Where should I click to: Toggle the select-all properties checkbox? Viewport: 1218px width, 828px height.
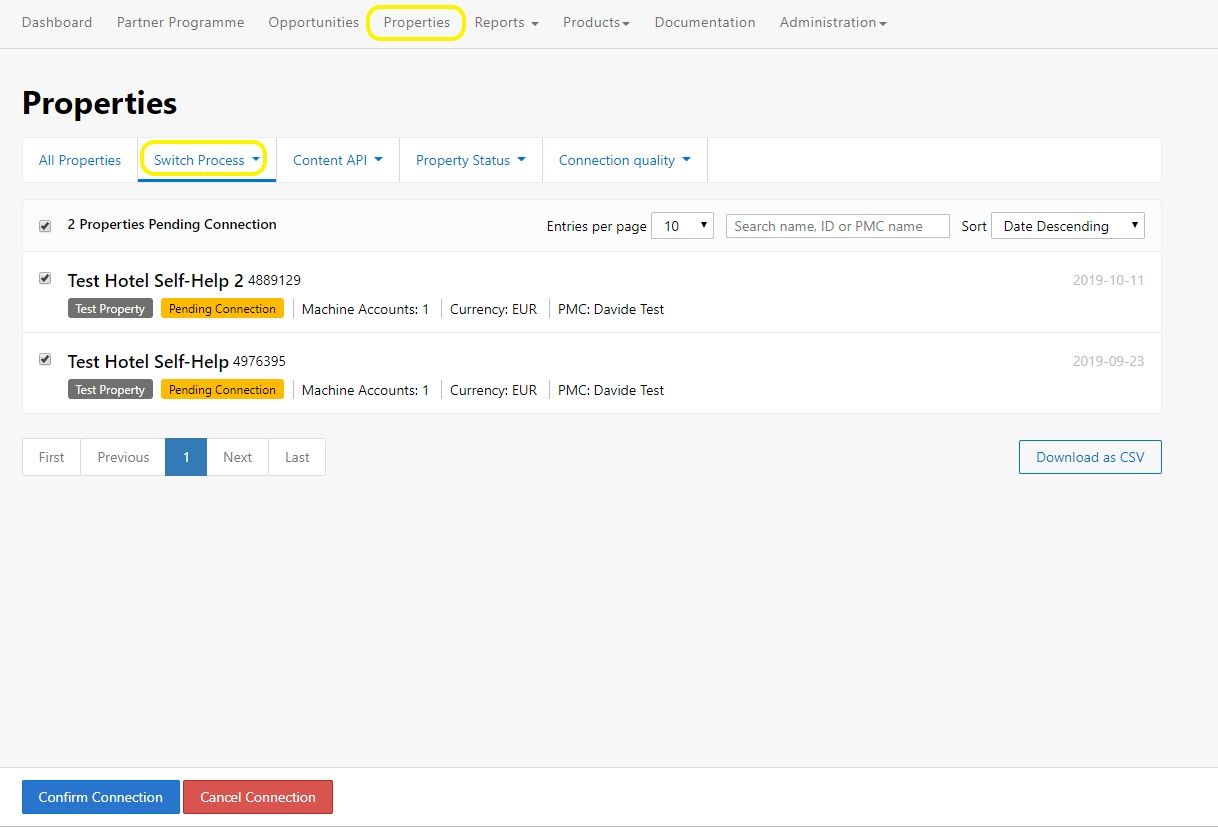pyautogui.click(x=45, y=226)
